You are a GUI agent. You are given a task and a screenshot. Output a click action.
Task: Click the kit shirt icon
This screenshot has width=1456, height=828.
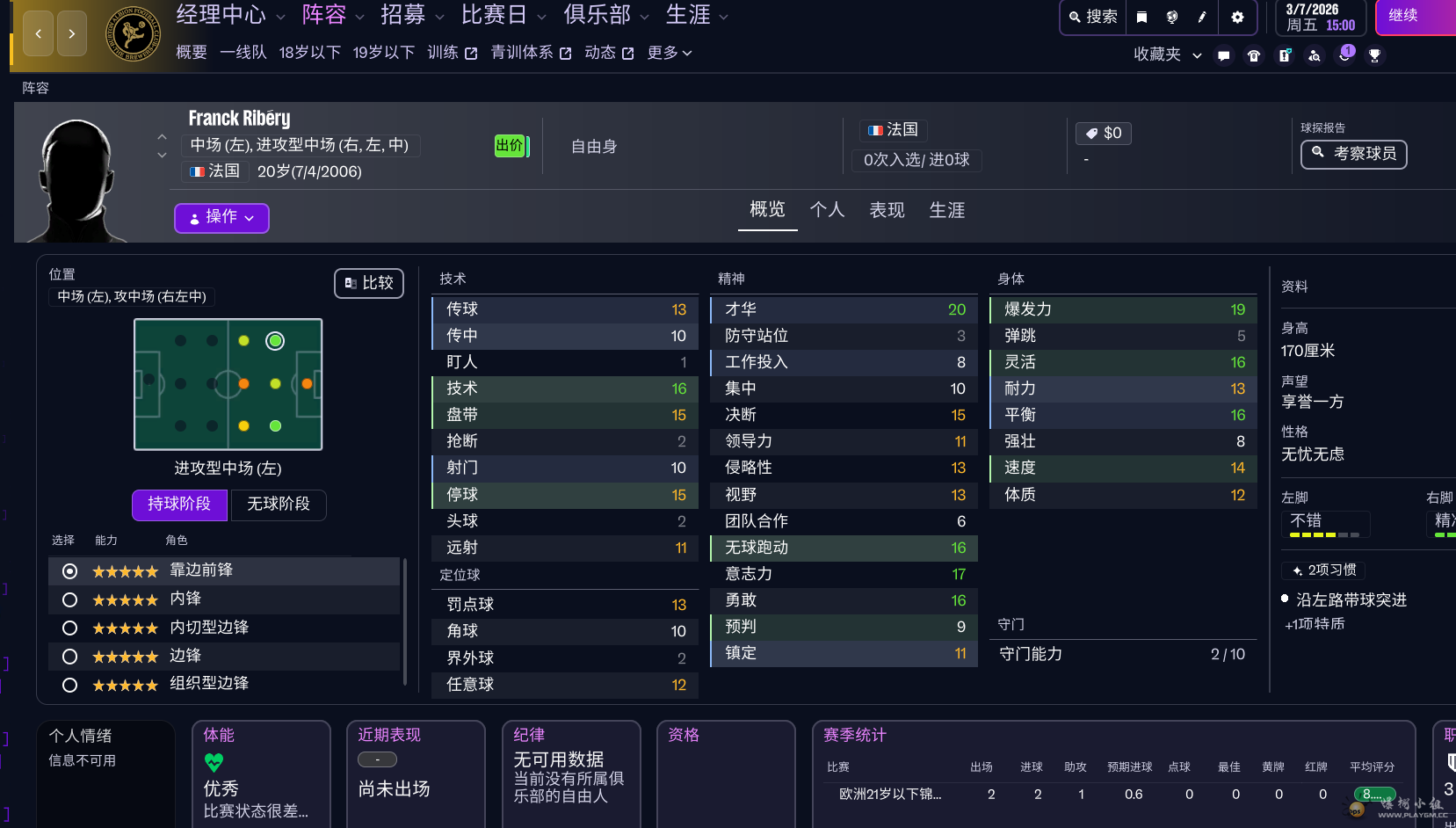point(1254,55)
